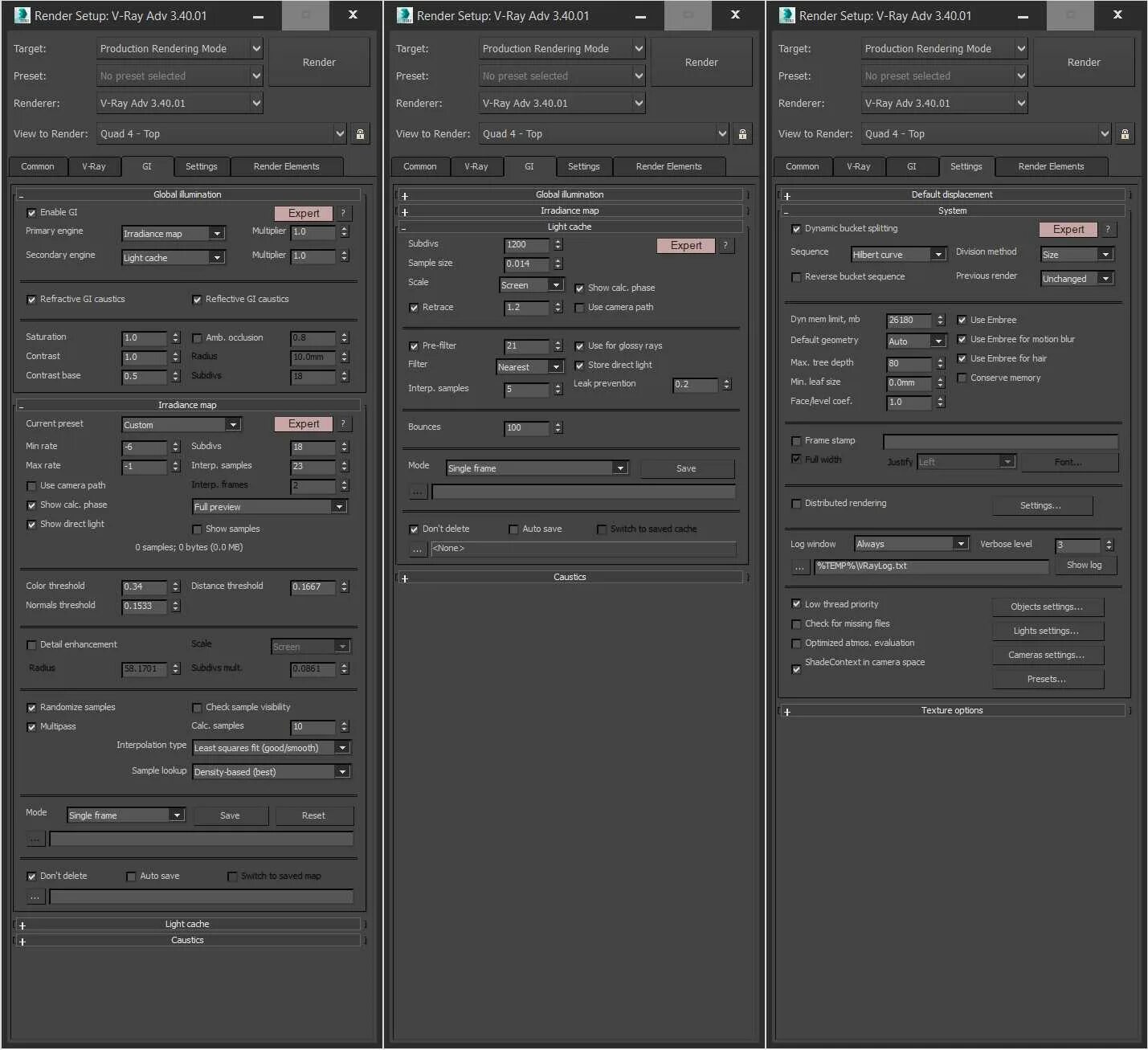
Task: Open Division method Size dropdown
Action: coord(1077,255)
